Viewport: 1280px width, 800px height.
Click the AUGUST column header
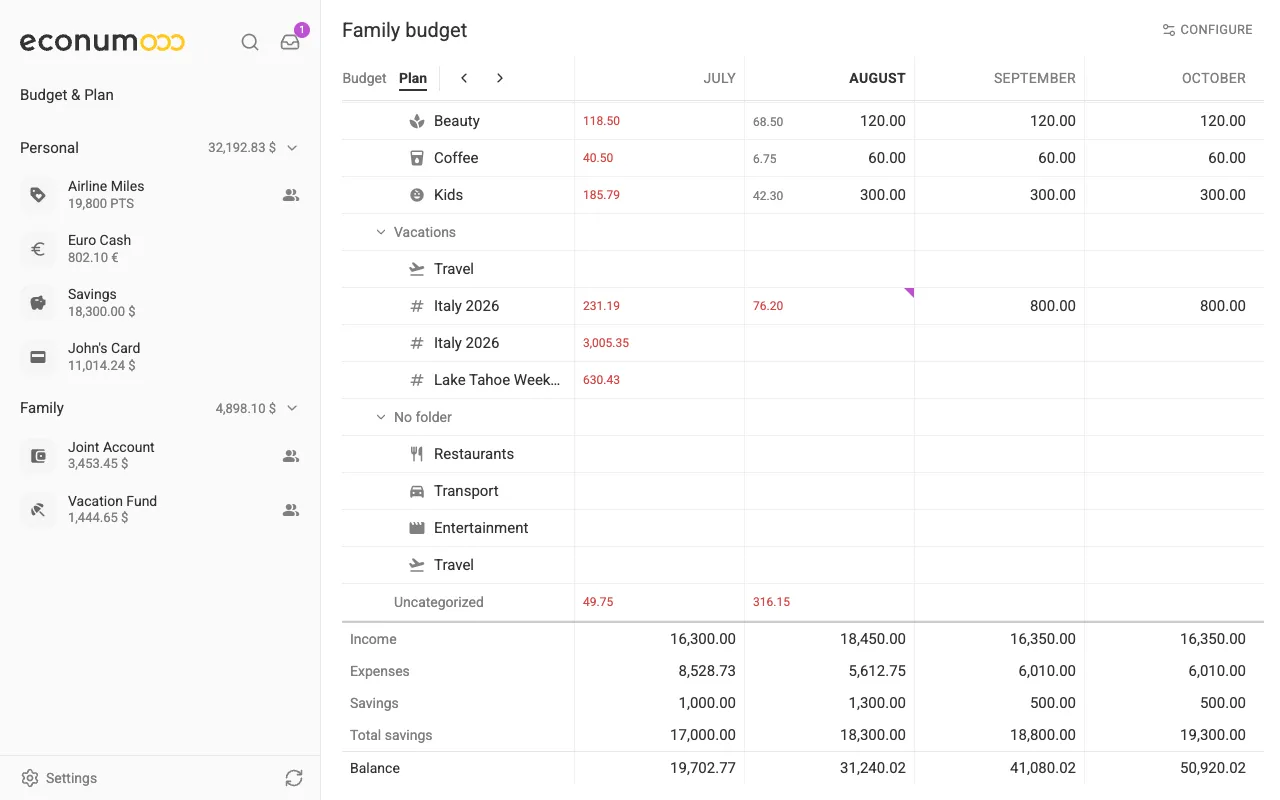tap(877, 78)
